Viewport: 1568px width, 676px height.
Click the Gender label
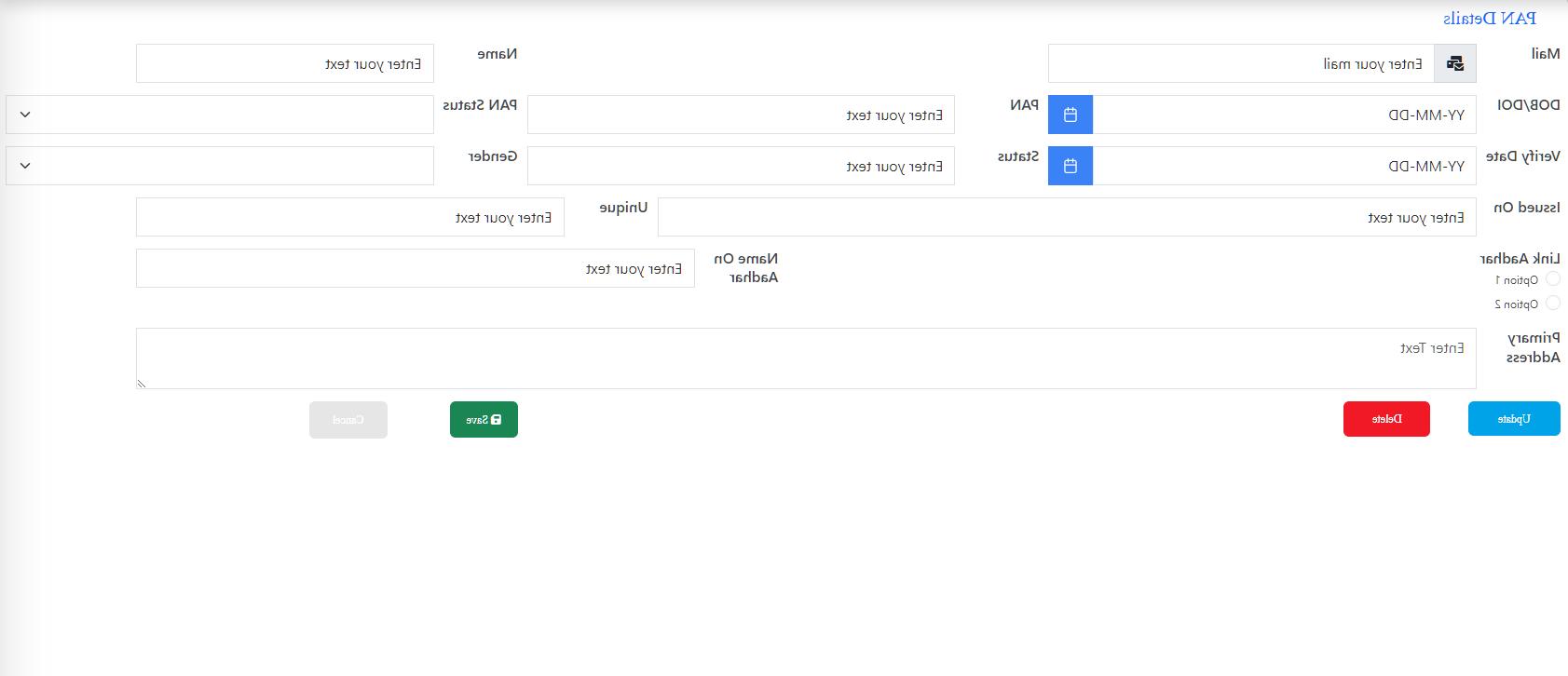coord(493,156)
